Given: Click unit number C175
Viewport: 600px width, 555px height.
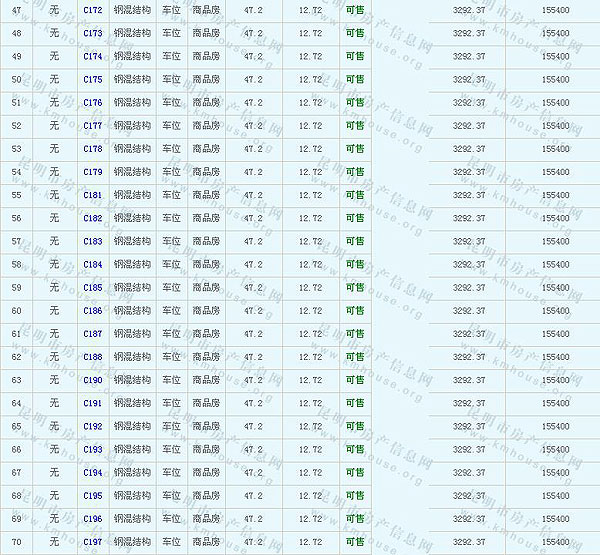Looking at the screenshot, I should 93,79.
